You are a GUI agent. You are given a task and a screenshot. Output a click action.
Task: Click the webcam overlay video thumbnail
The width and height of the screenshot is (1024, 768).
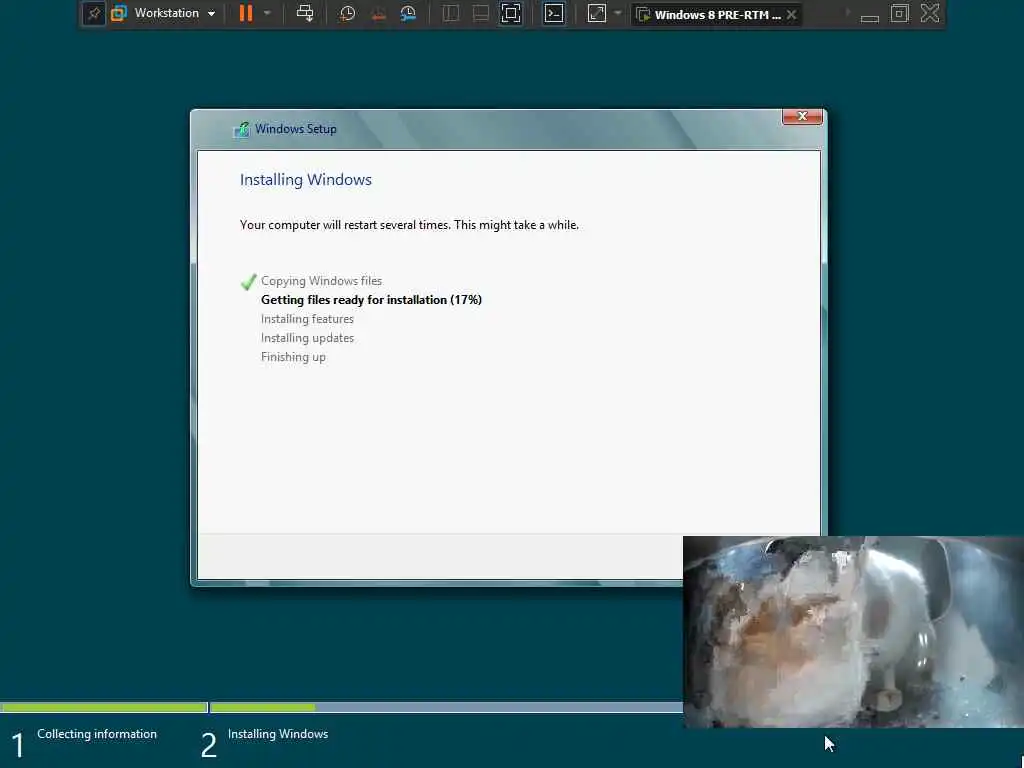(x=853, y=632)
